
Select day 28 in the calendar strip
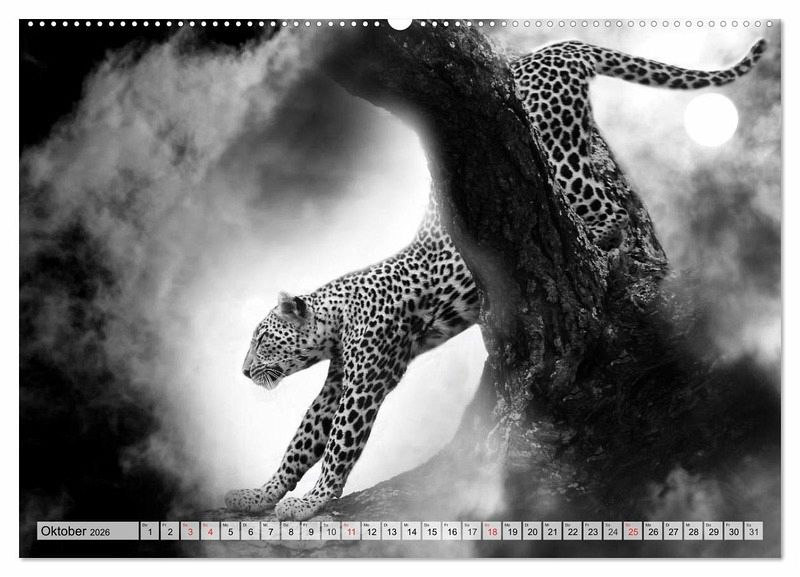pos(693,531)
